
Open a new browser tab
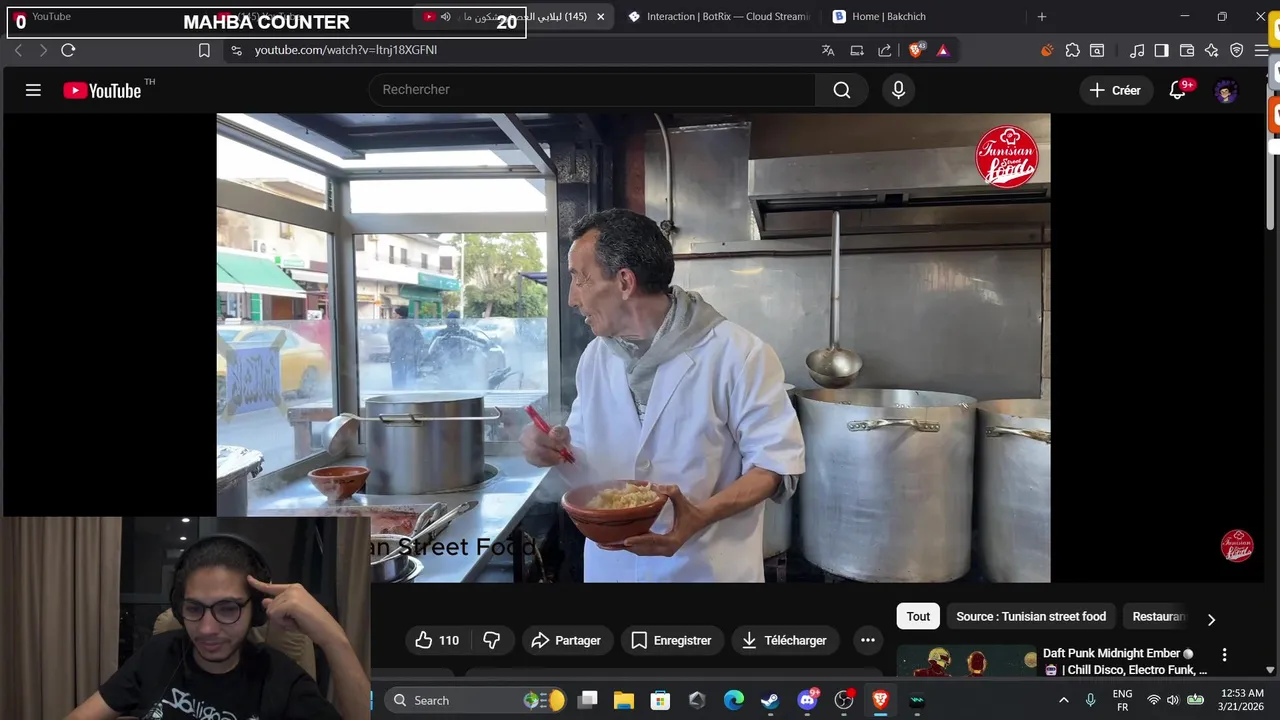(1041, 17)
